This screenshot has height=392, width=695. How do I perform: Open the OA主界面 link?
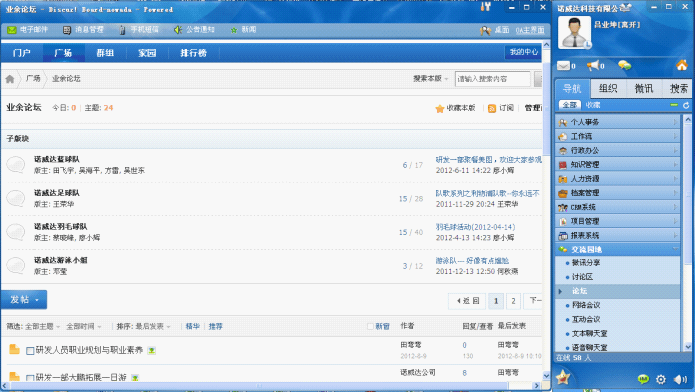pos(530,30)
